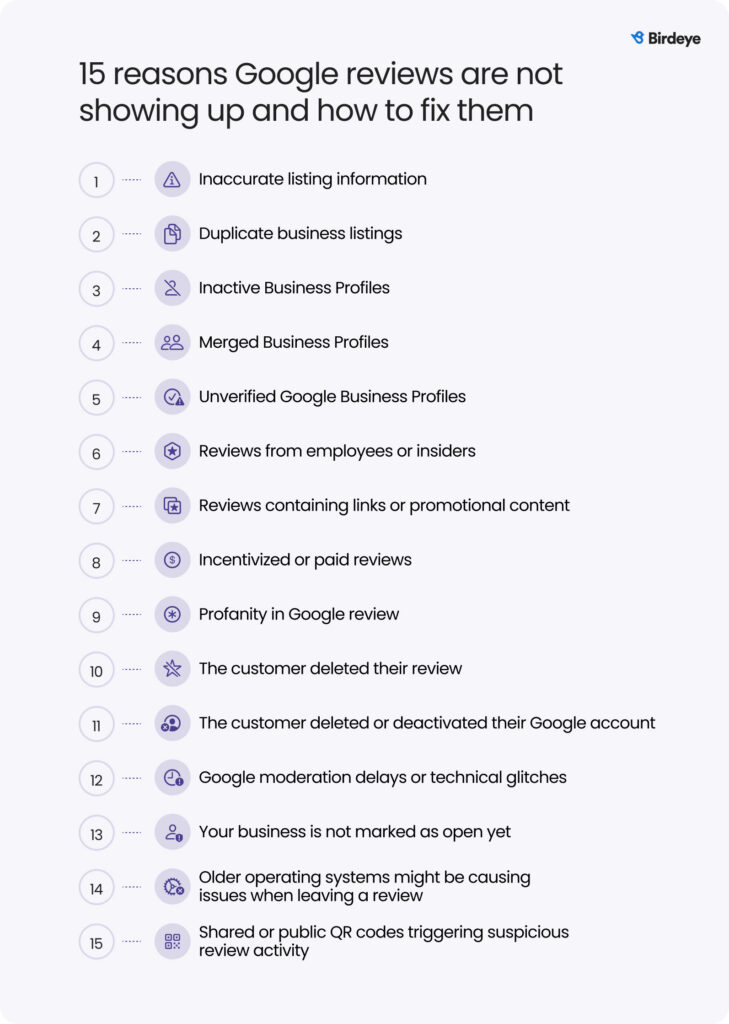
Task: Click the QR code icon
Action: click(172, 941)
